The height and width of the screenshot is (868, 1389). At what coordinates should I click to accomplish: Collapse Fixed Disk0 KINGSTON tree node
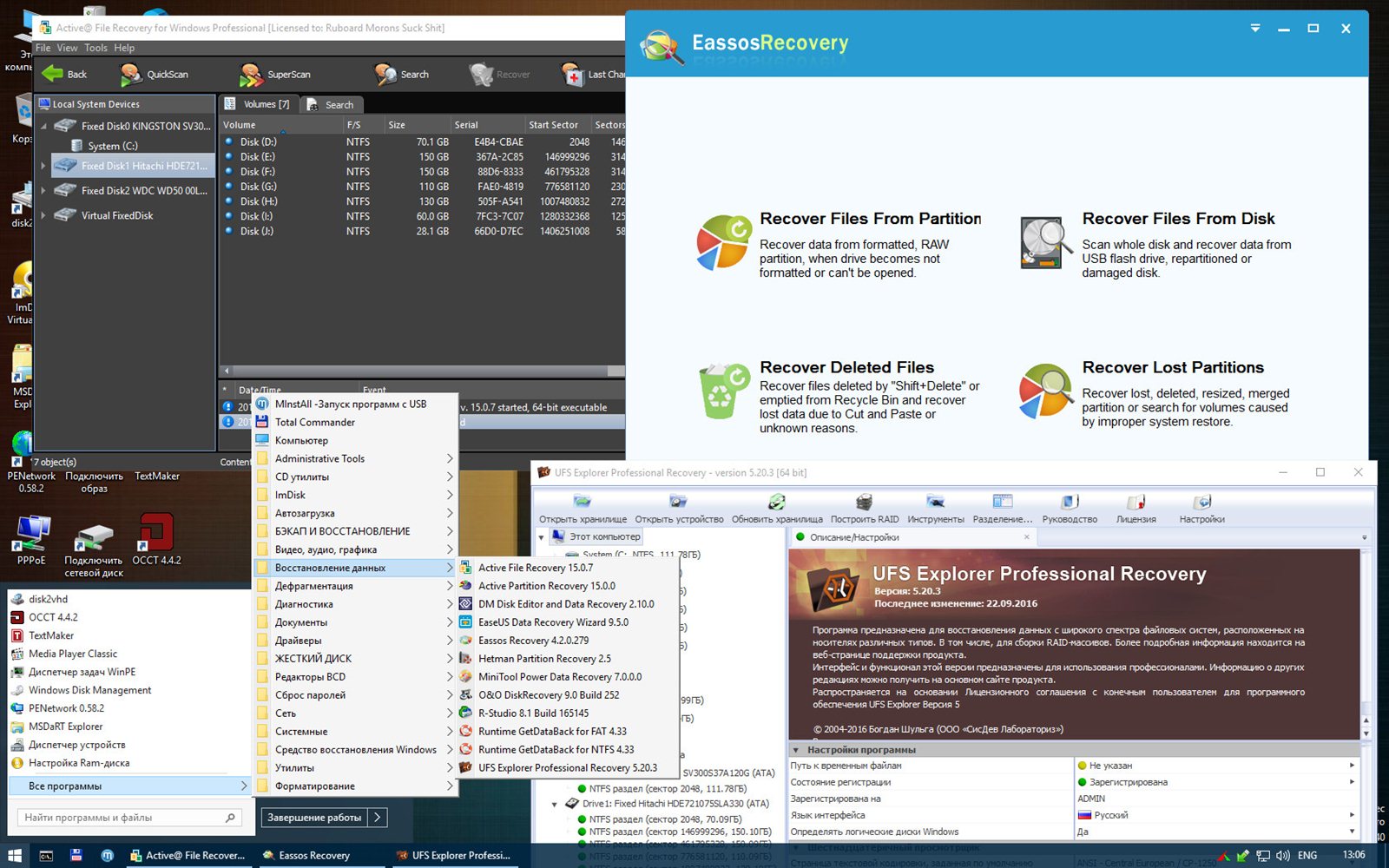tap(43, 126)
